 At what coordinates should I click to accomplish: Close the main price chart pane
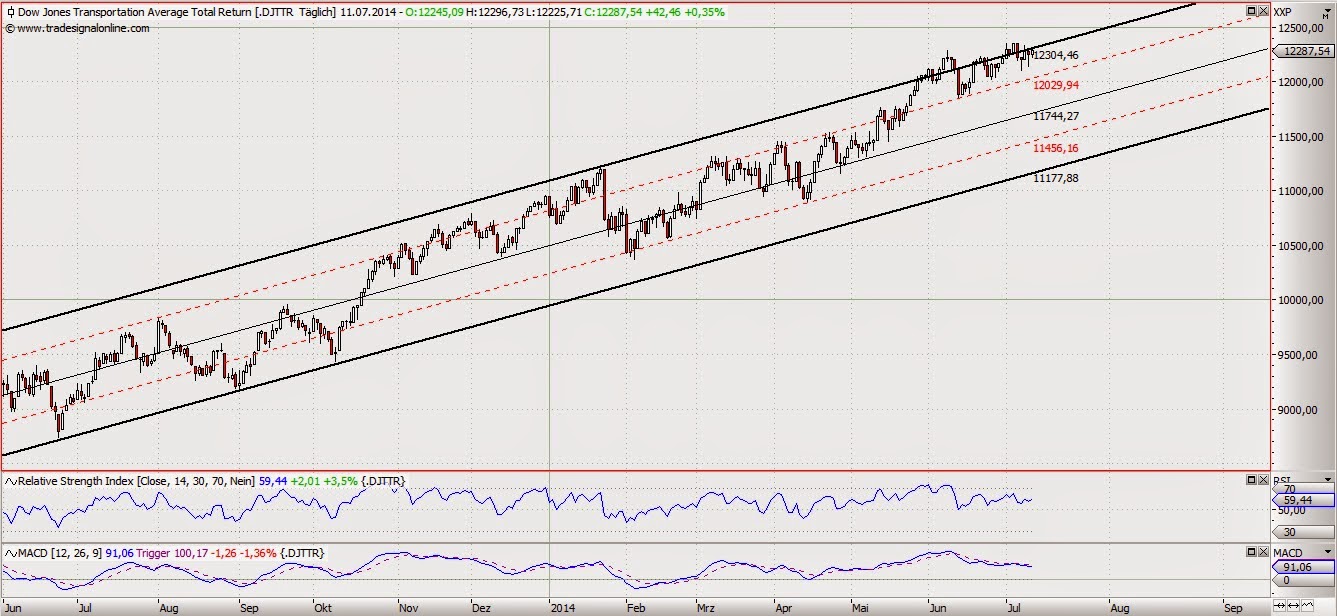click(1263, 11)
